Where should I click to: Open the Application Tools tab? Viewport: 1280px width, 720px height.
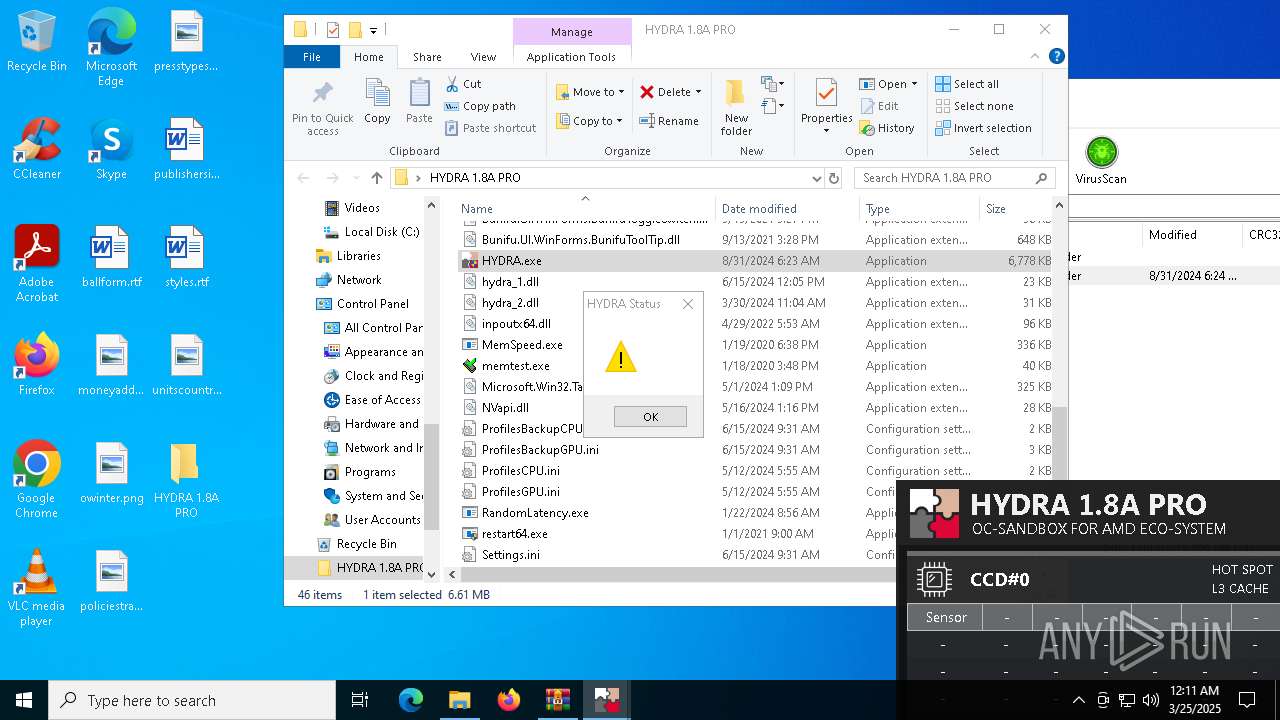571,57
